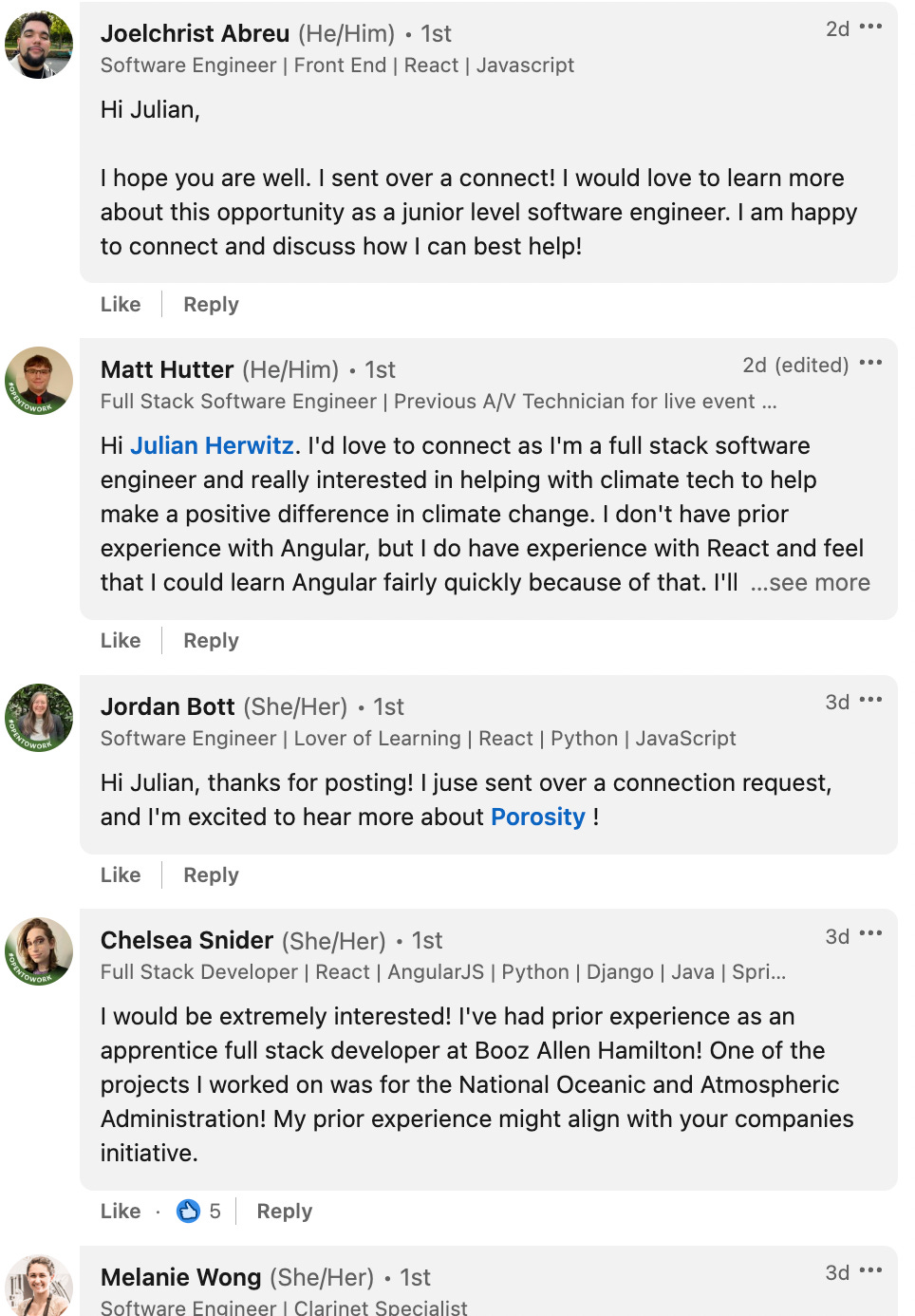
Task: Reply to Chelsea Snider's comment
Action: [284, 1212]
